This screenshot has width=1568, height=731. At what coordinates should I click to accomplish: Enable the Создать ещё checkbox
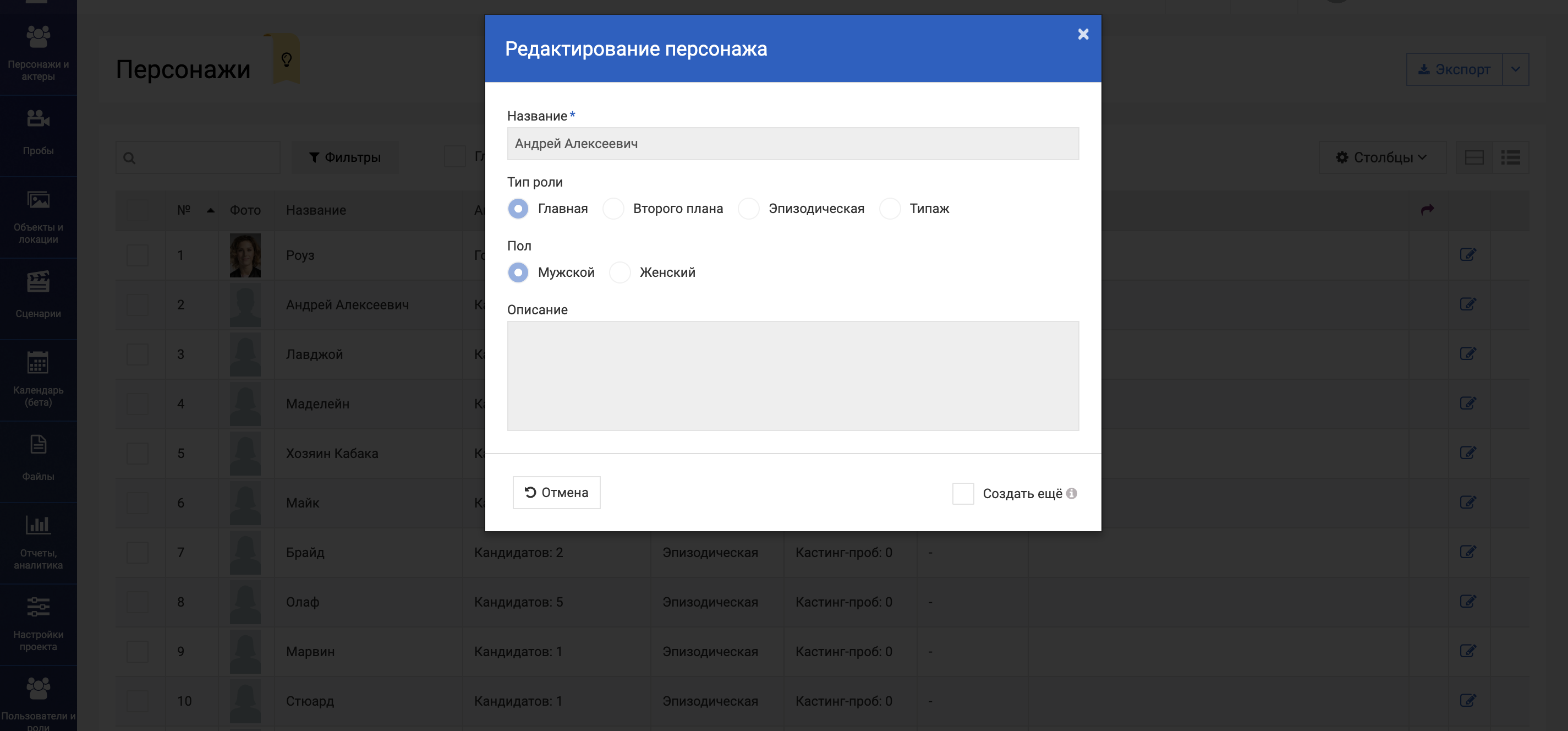963,493
